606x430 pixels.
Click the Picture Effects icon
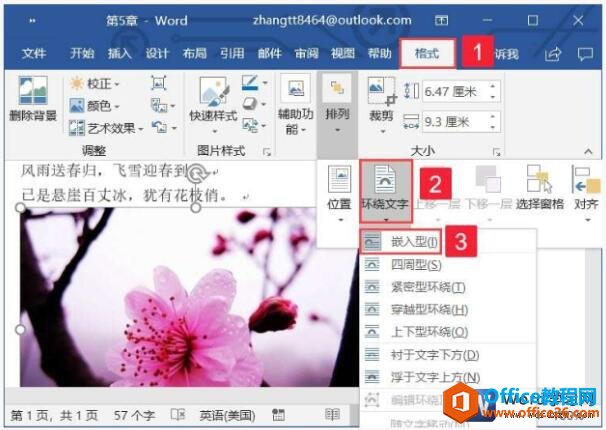click(x=251, y=104)
